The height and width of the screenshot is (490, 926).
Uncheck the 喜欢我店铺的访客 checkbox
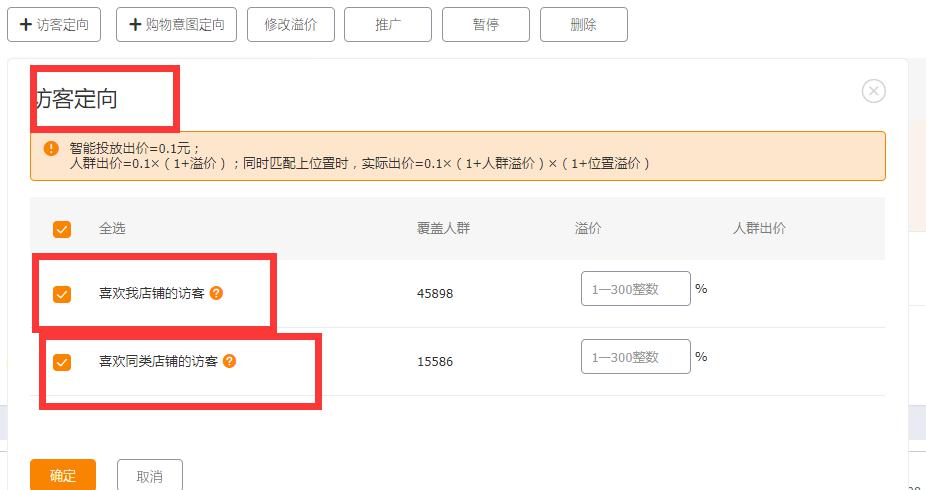click(62, 294)
